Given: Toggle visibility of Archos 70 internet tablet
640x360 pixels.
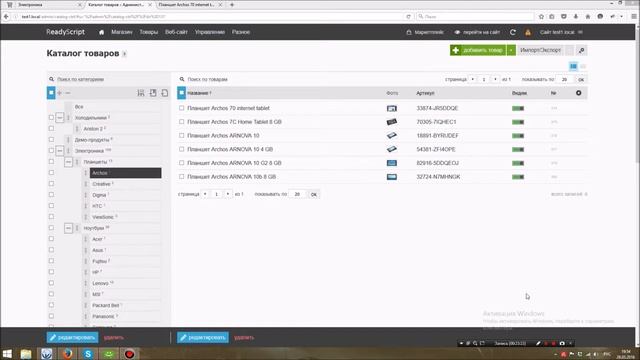Looking at the screenshot, I should click(x=518, y=109).
